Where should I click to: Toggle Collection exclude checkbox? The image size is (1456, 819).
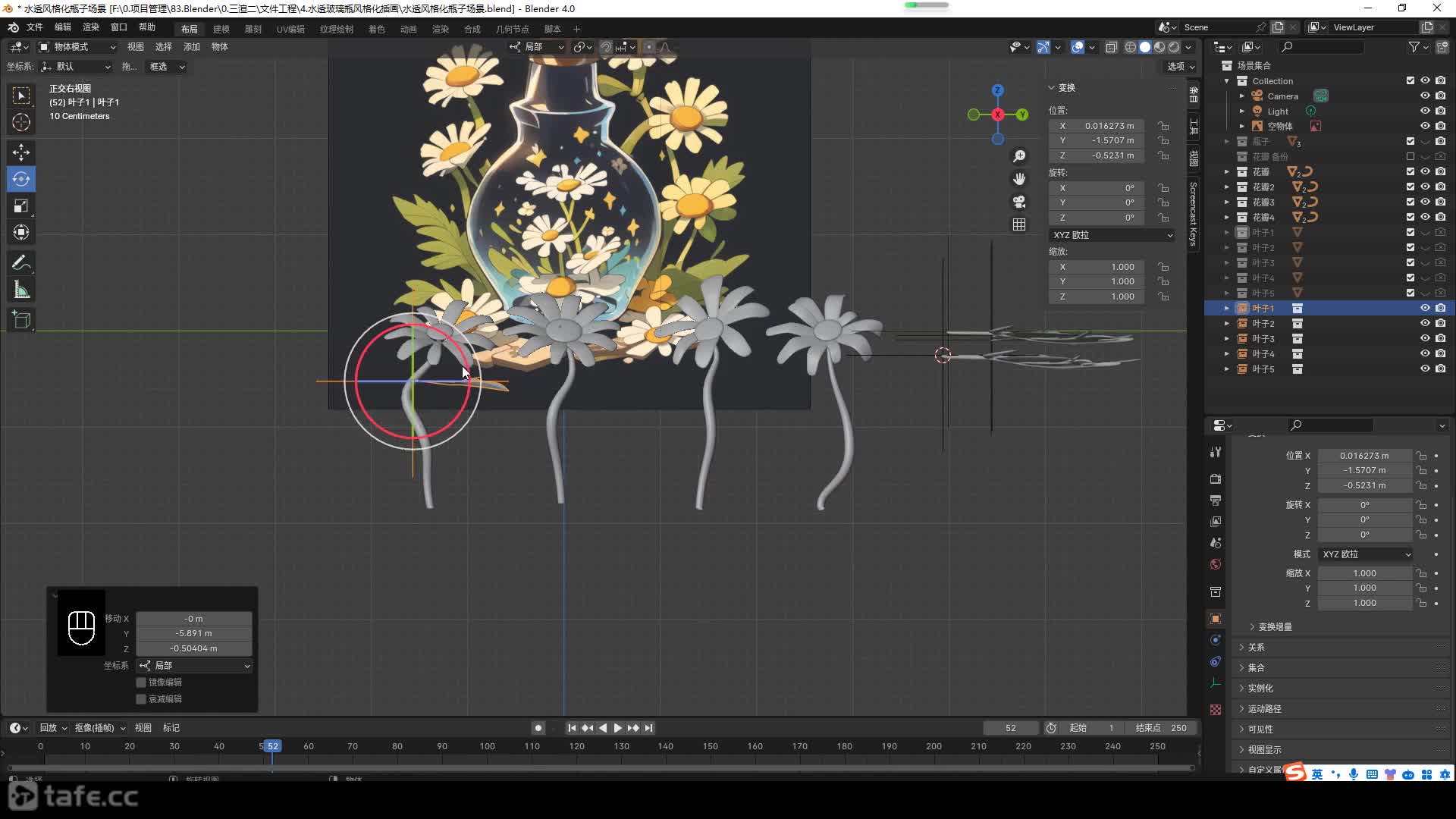coord(1410,81)
